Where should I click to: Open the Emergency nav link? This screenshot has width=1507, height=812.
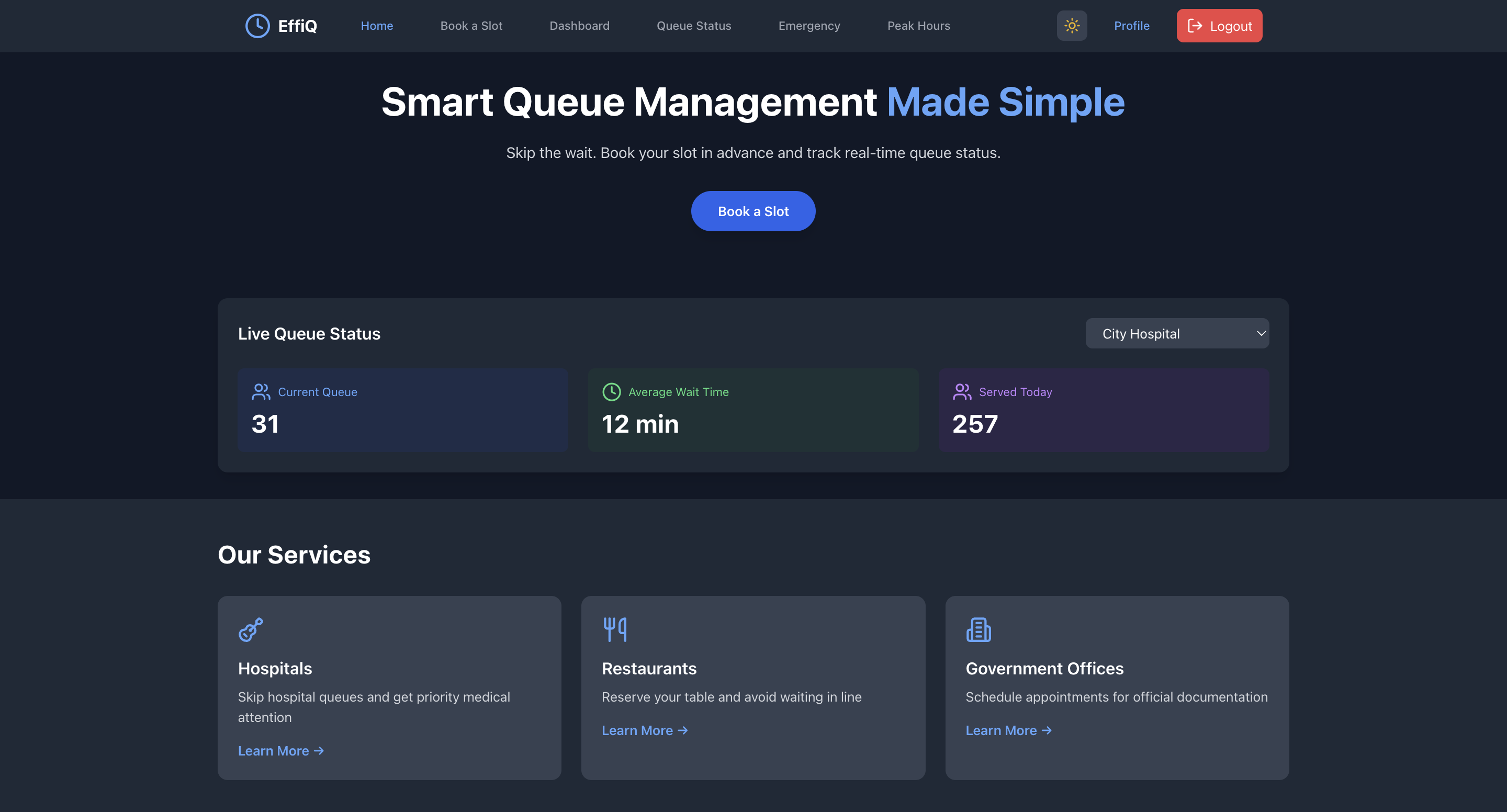[808, 26]
